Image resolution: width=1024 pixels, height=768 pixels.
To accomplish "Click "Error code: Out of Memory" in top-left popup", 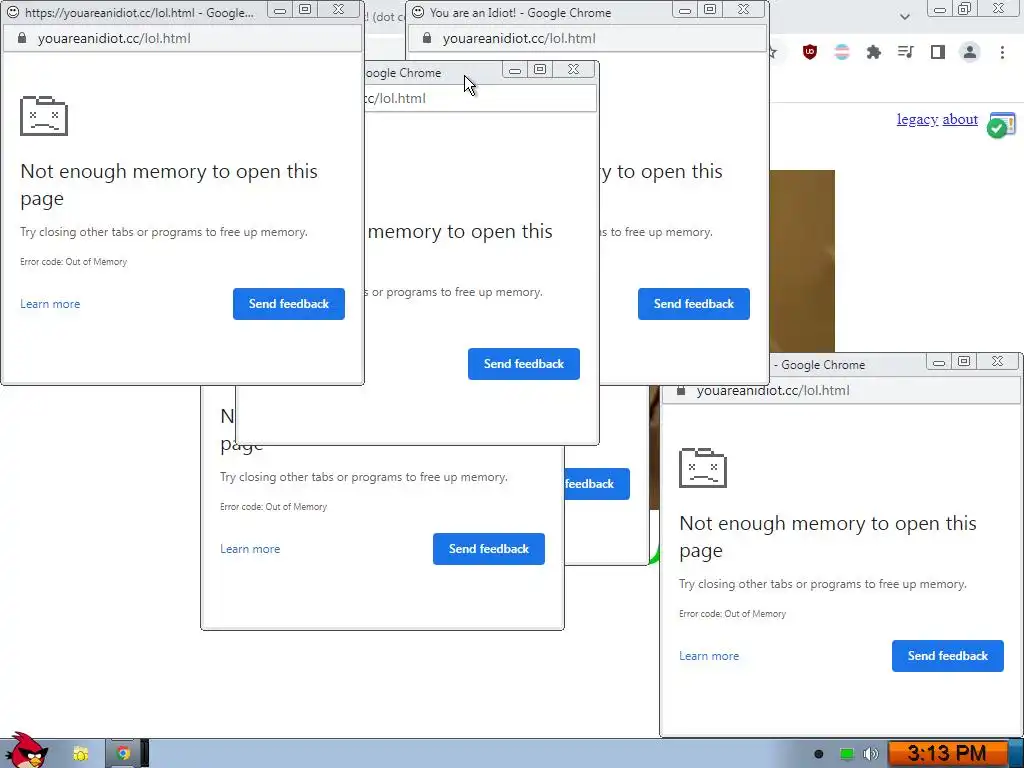I will (x=74, y=262).
